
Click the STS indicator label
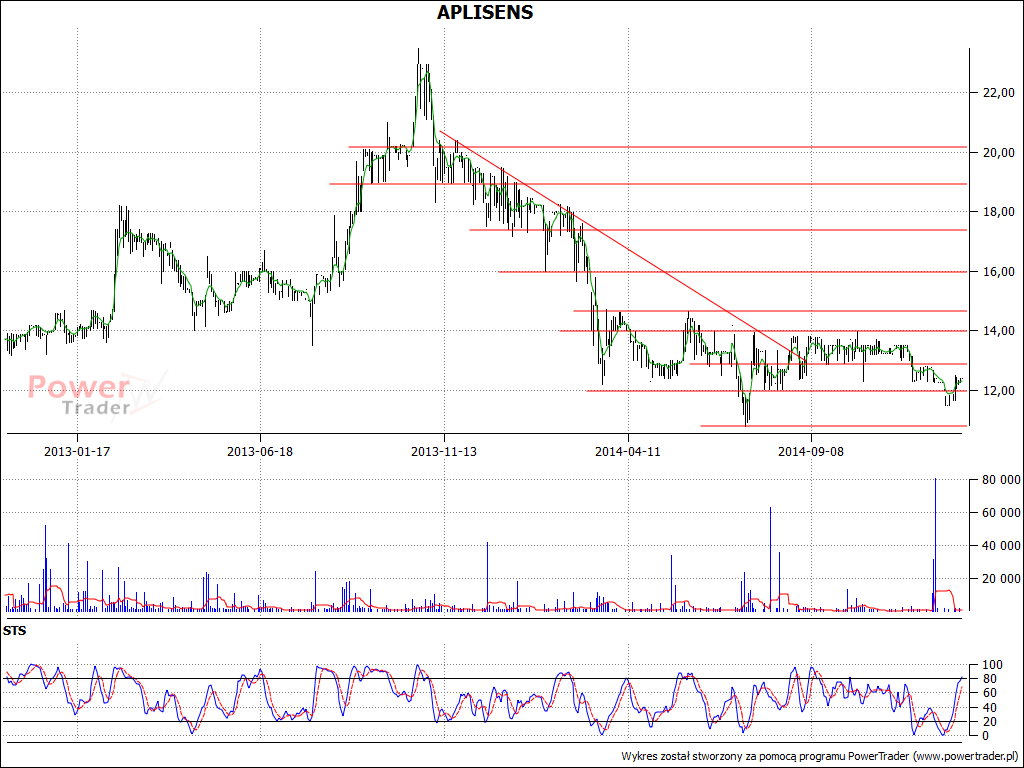coord(14,632)
